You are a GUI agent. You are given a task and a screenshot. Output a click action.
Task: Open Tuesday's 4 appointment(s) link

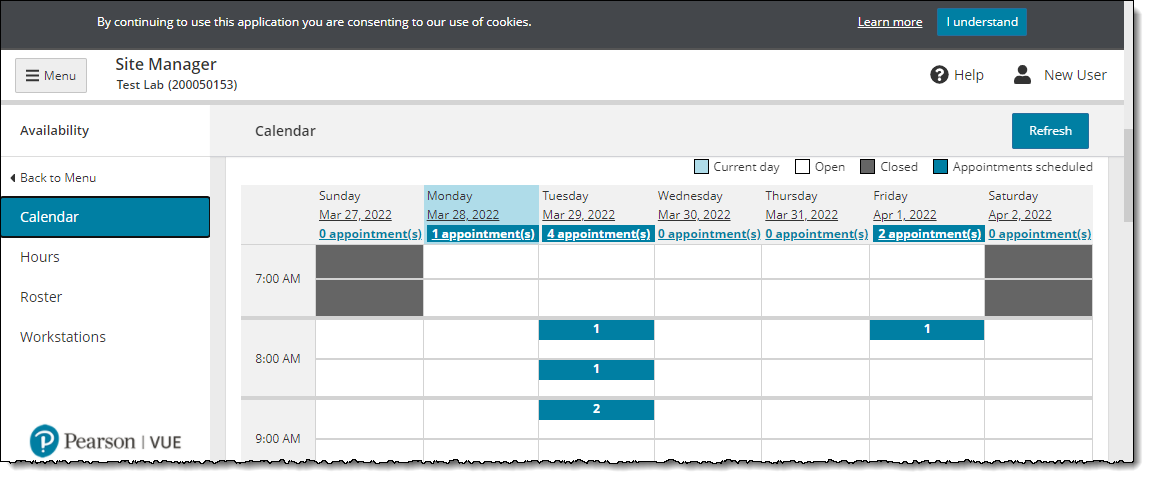click(596, 234)
